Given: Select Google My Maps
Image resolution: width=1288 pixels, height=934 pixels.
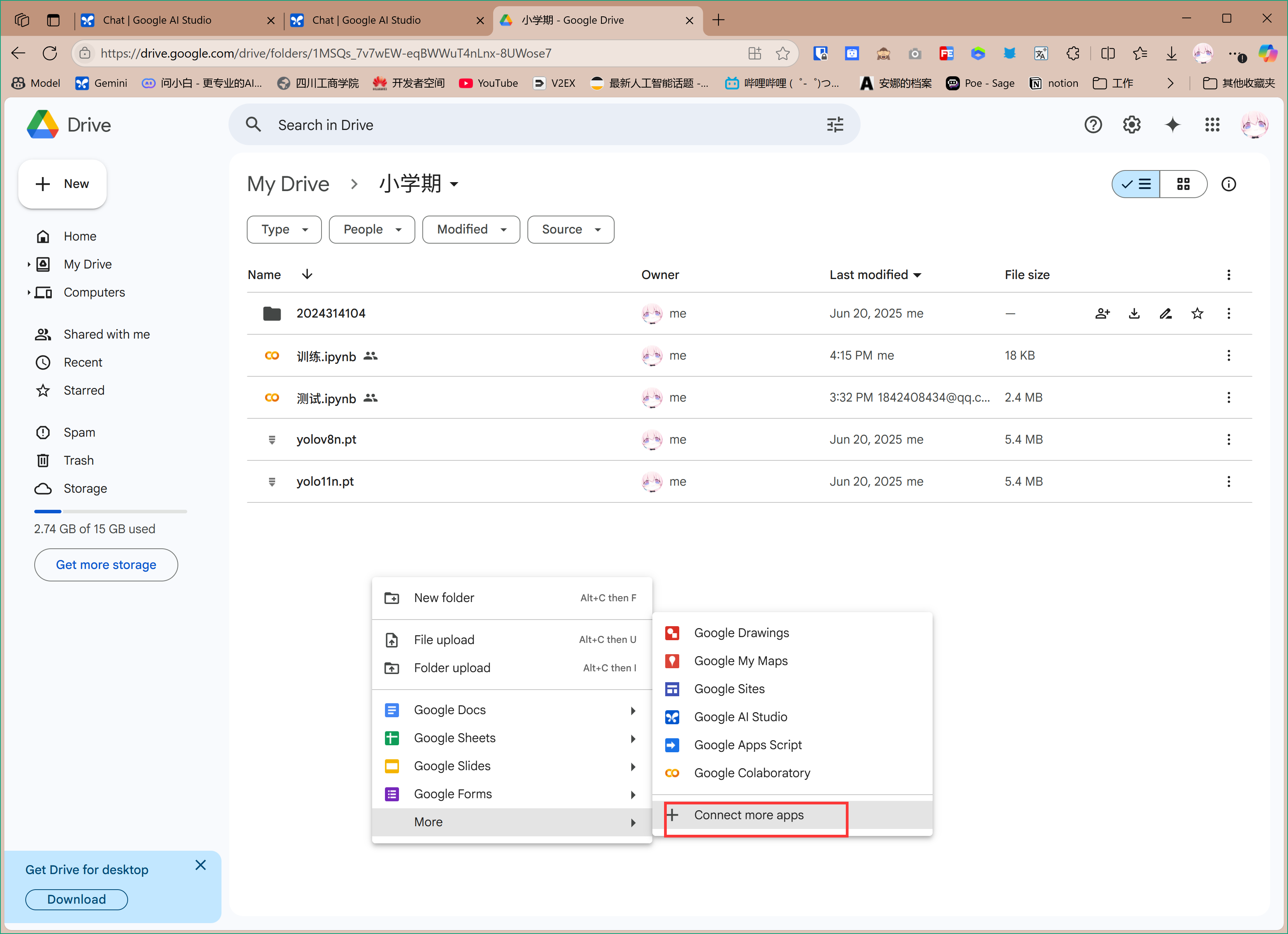Looking at the screenshot, I should [792, 661].
